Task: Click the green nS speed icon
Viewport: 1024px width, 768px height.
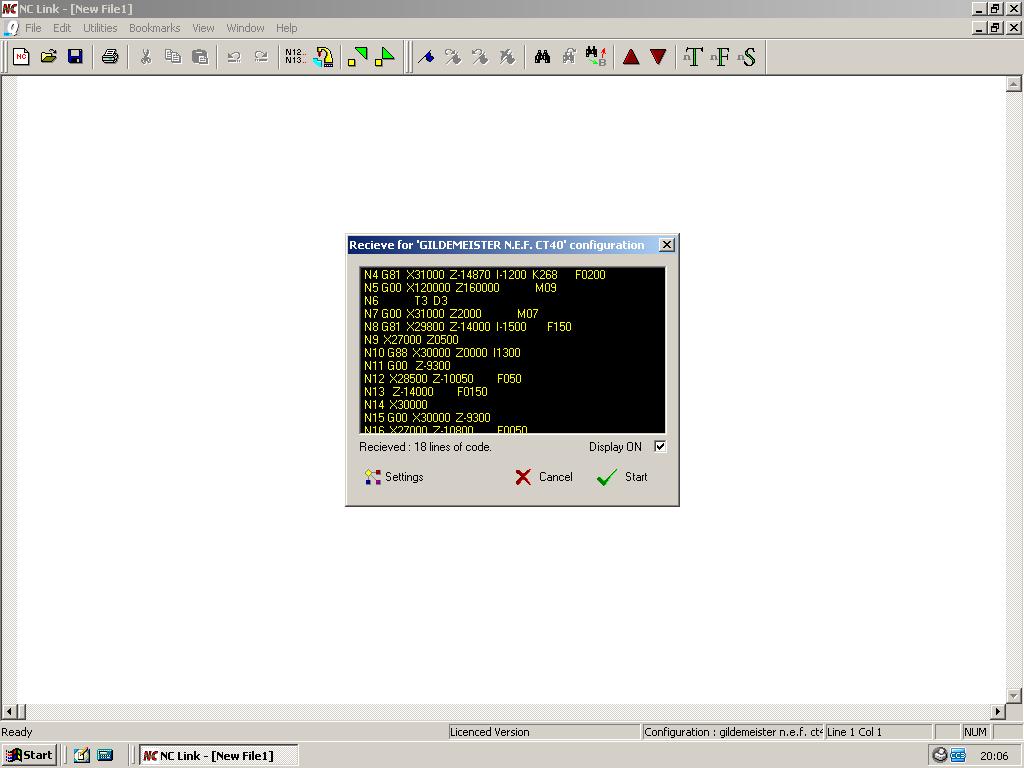Action: pos(747,57)
